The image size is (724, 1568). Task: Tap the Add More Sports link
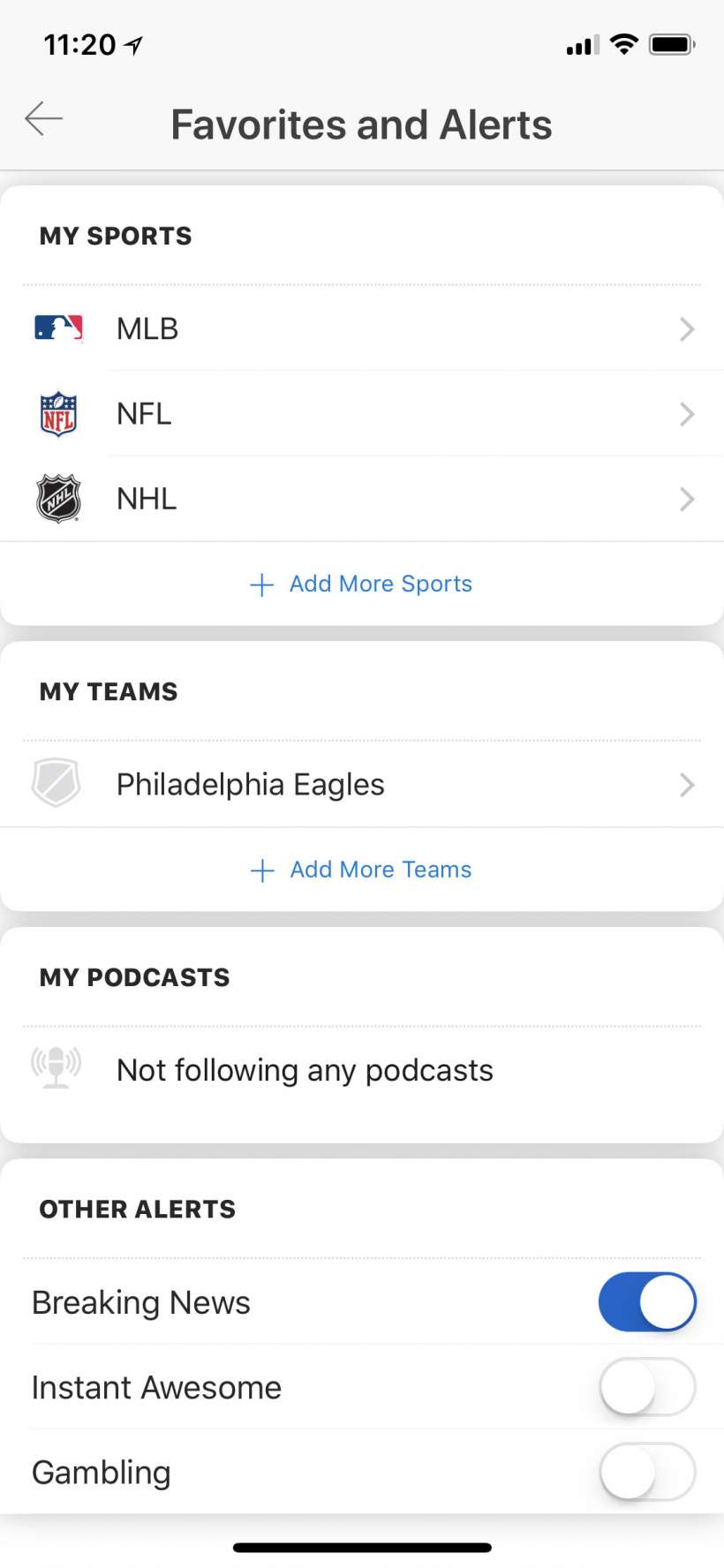[x=381, y=584]
